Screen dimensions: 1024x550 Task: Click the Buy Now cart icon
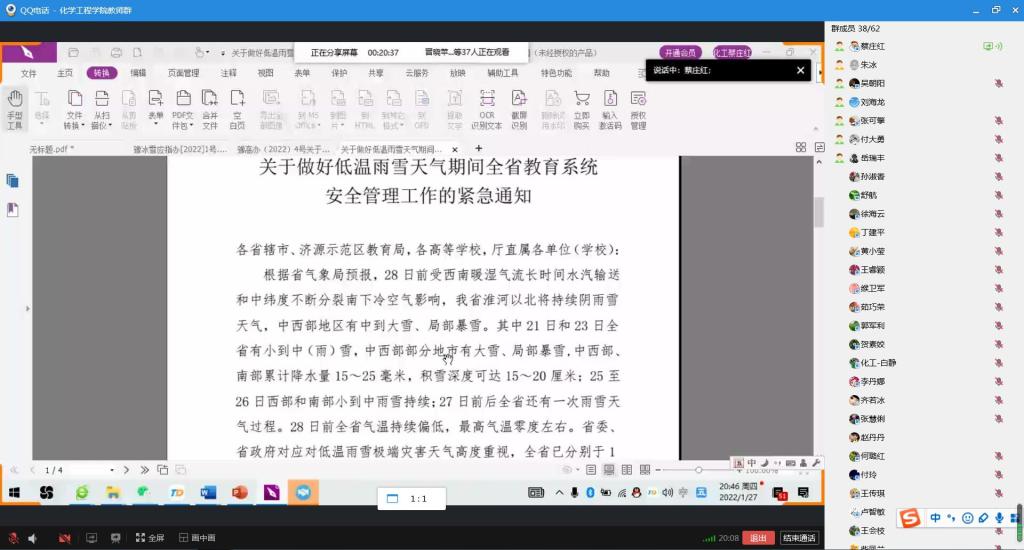pos(581,106)
